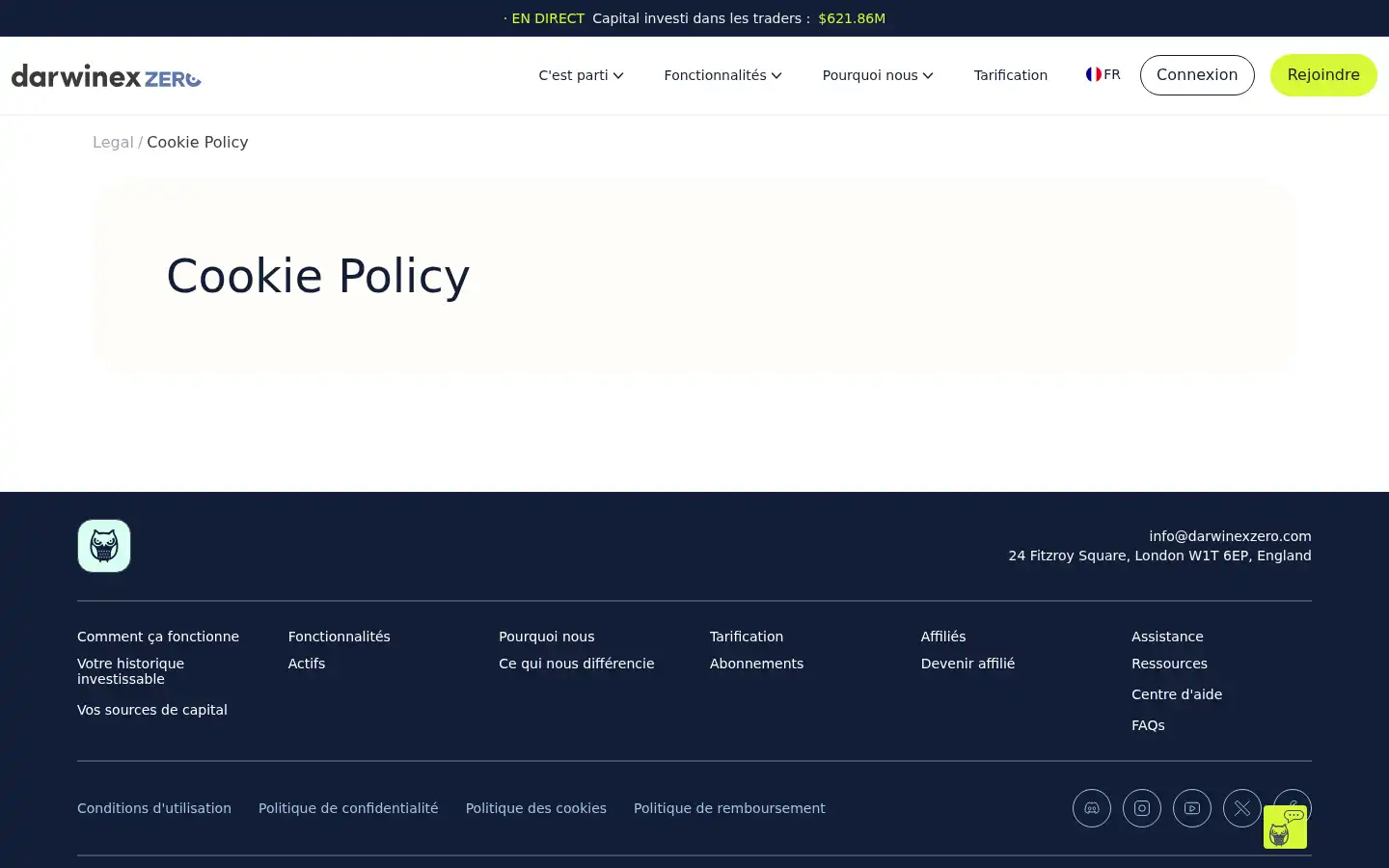1389x868 pixels.
Task: Open Ce qui nous différencie link
Action: pos(577,664)
